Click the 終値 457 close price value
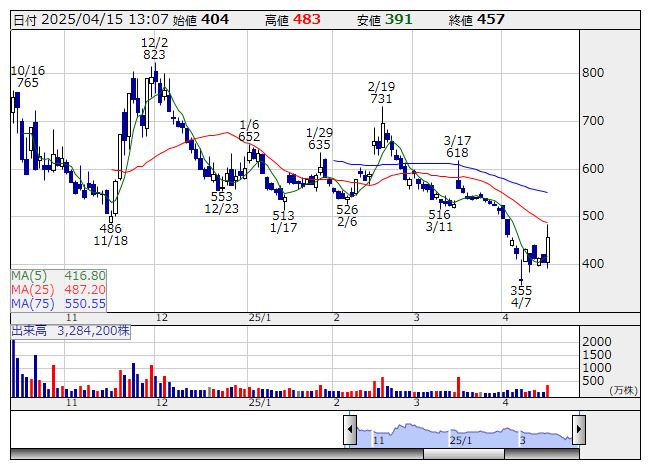The image size is (653, 470). coord(476,20)
